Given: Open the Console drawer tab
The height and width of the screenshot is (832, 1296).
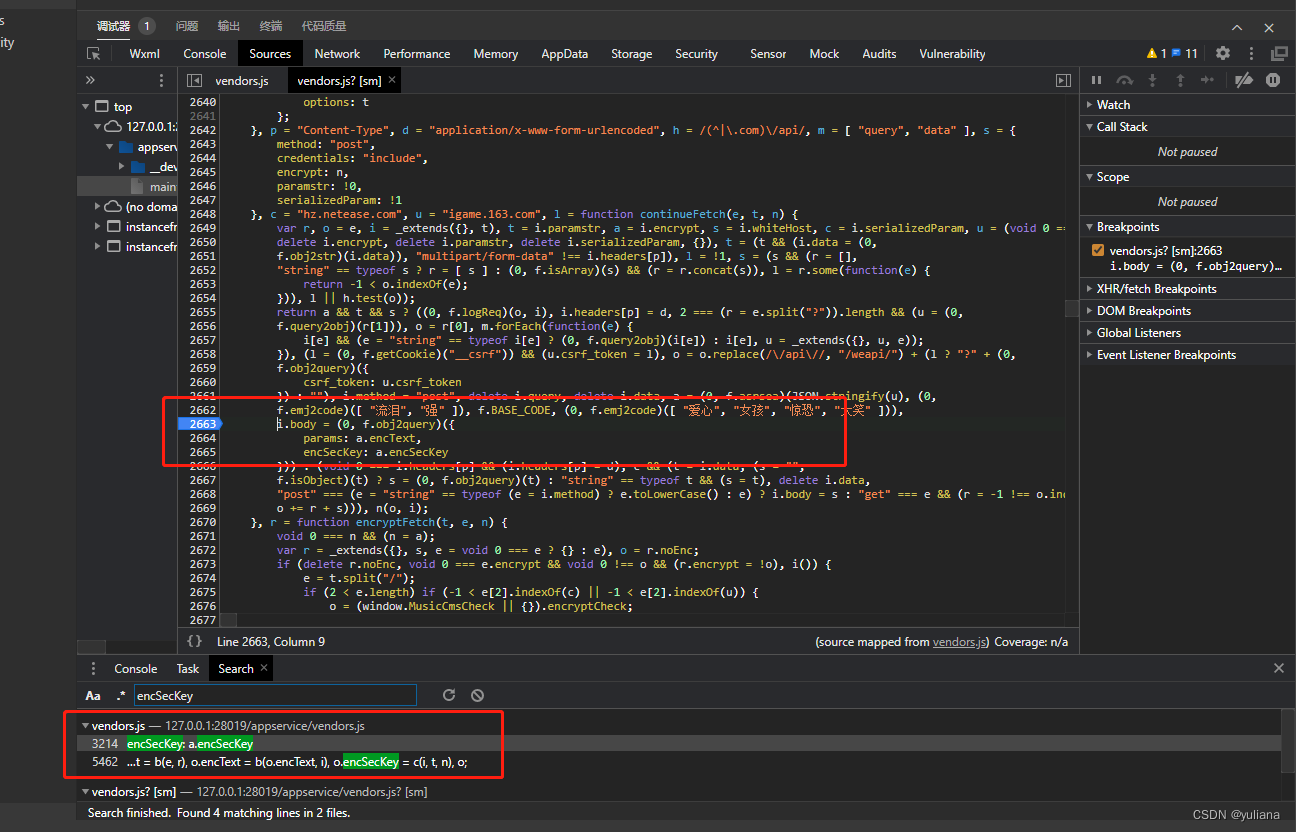Looking at the screenshot, I should coord(136,668).
